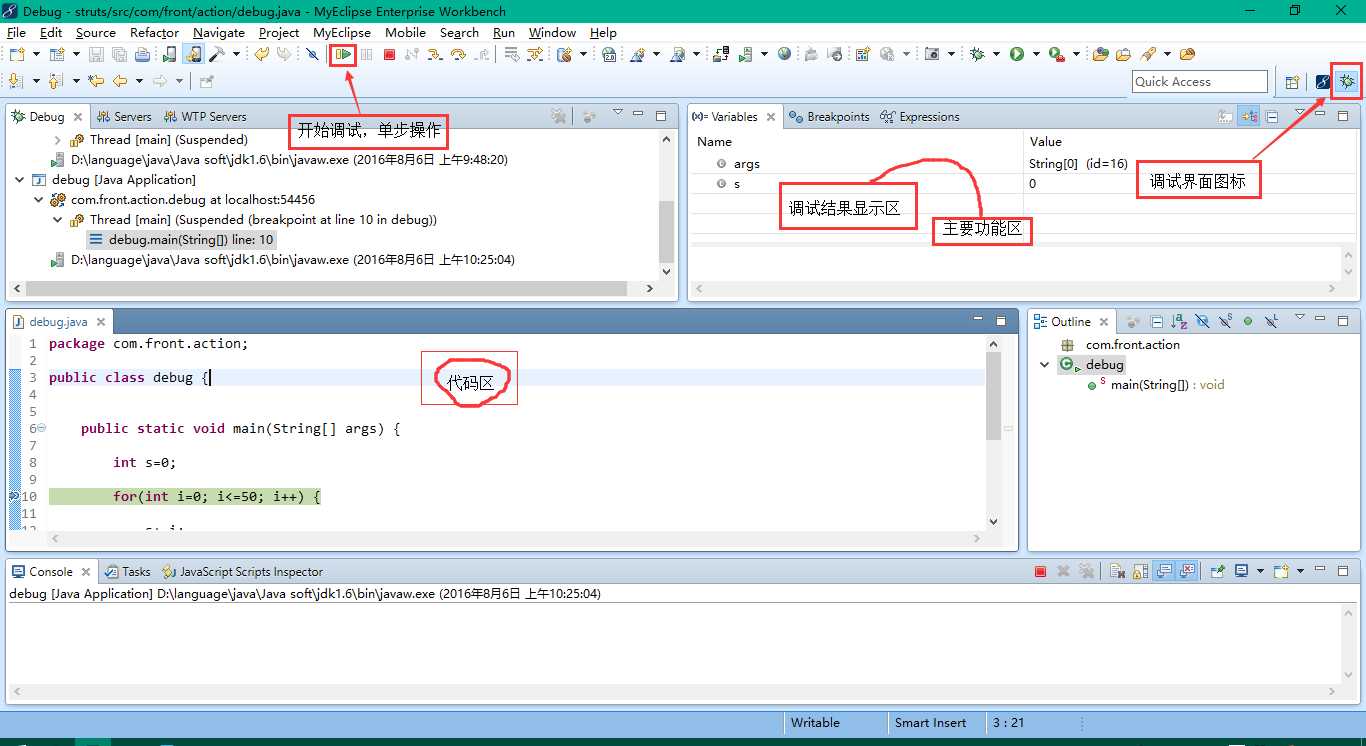1366x746 pixels.
Task: Click the Use Step Filters icon
Action: (x=534, y=54)
